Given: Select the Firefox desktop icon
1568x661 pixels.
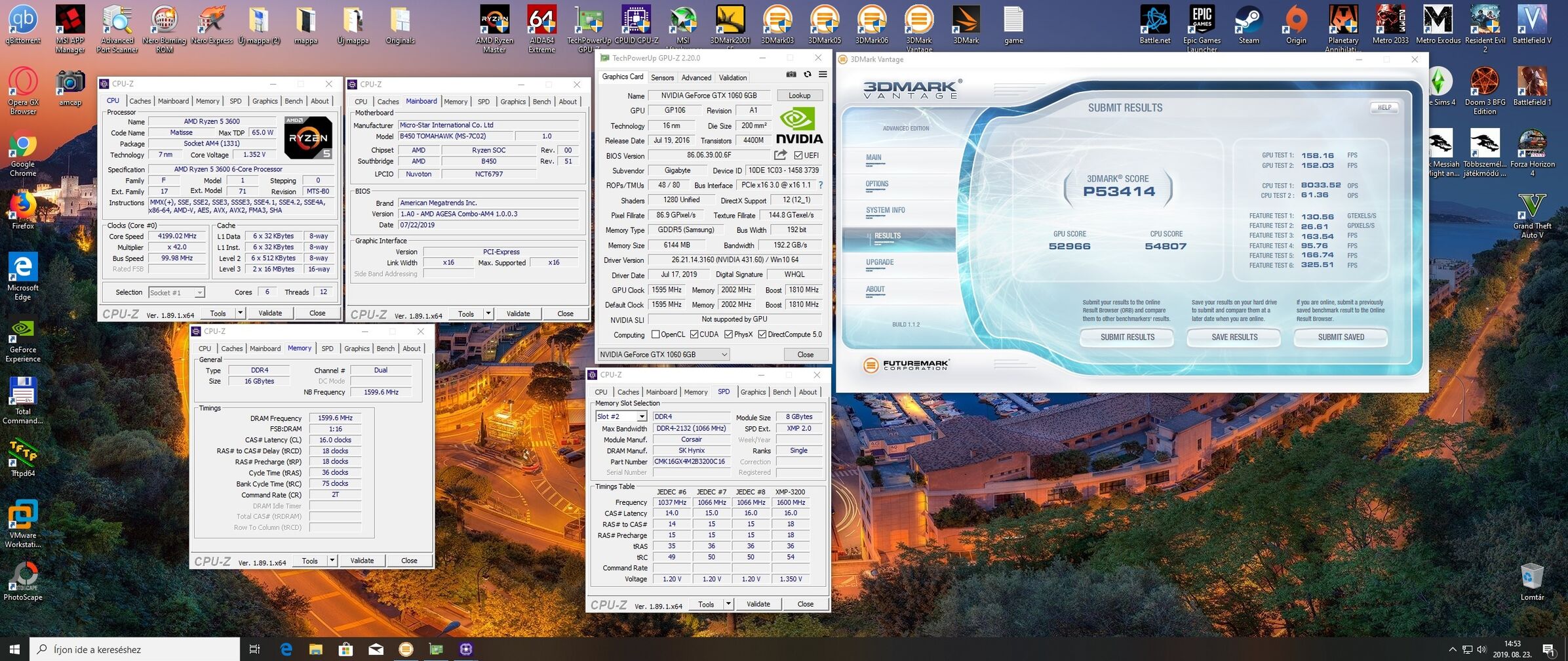Looking at the screenshot, I should coord(23,211).
